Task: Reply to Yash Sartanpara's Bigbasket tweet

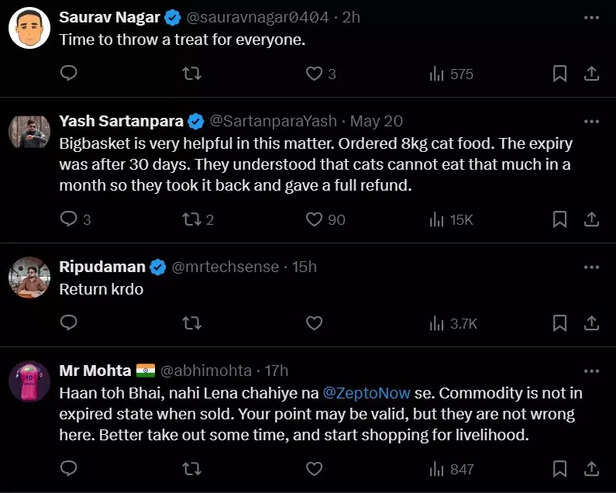Action: click(x=69, y=219)
